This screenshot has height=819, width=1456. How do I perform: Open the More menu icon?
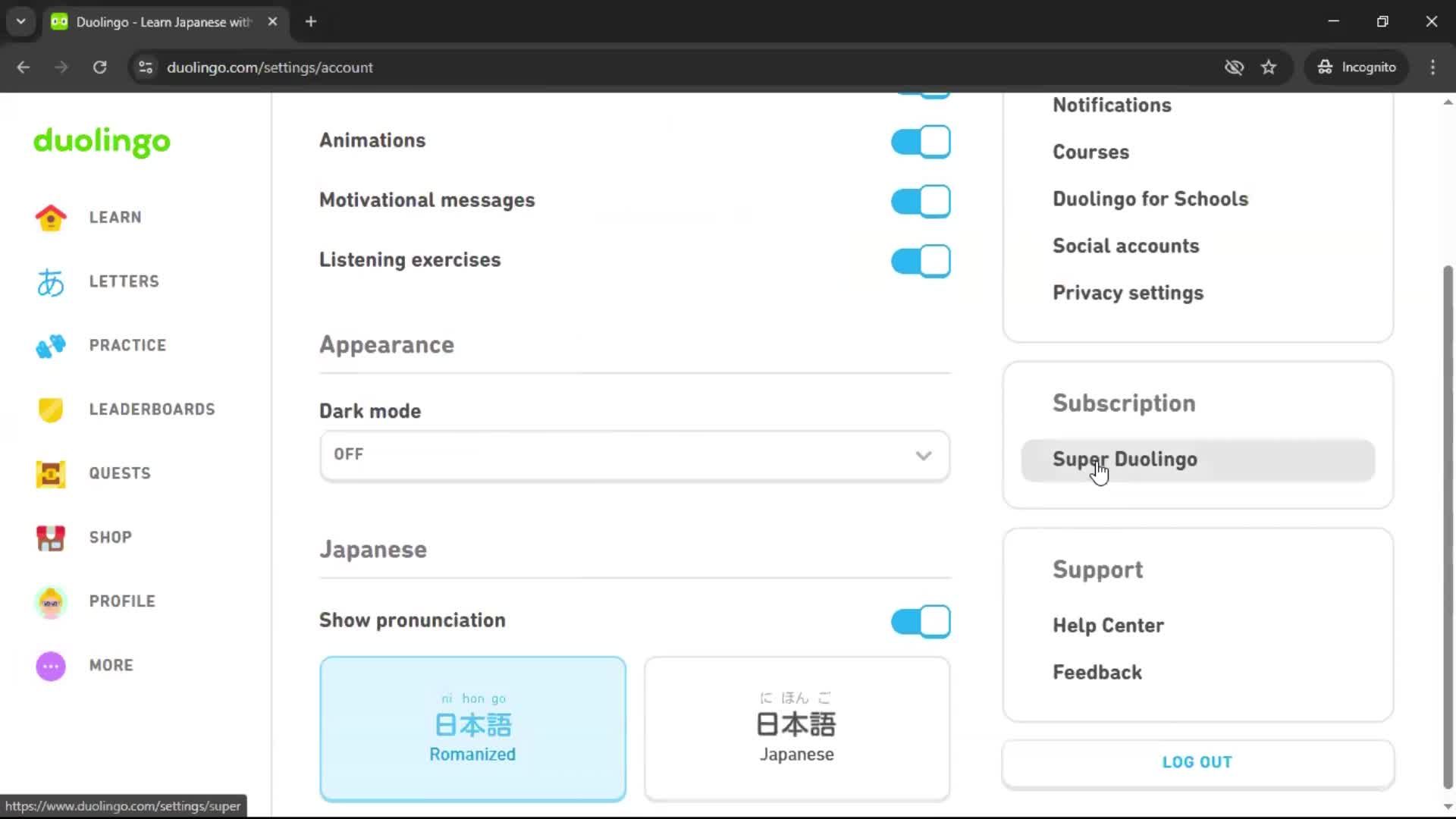coord(50,666)
